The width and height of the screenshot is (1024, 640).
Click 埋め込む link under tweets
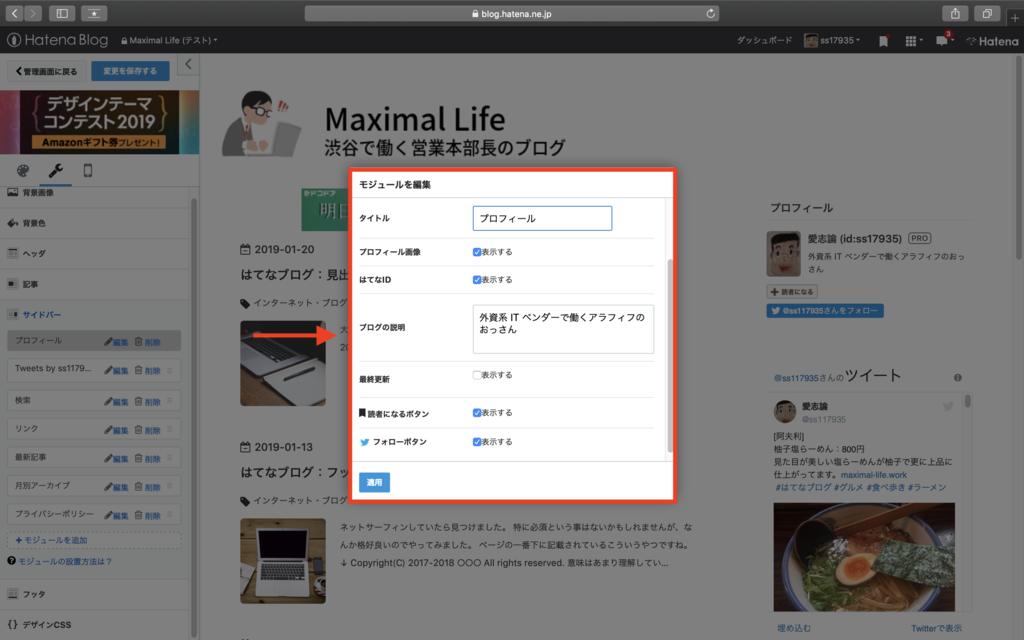click(x=793, y=628)
